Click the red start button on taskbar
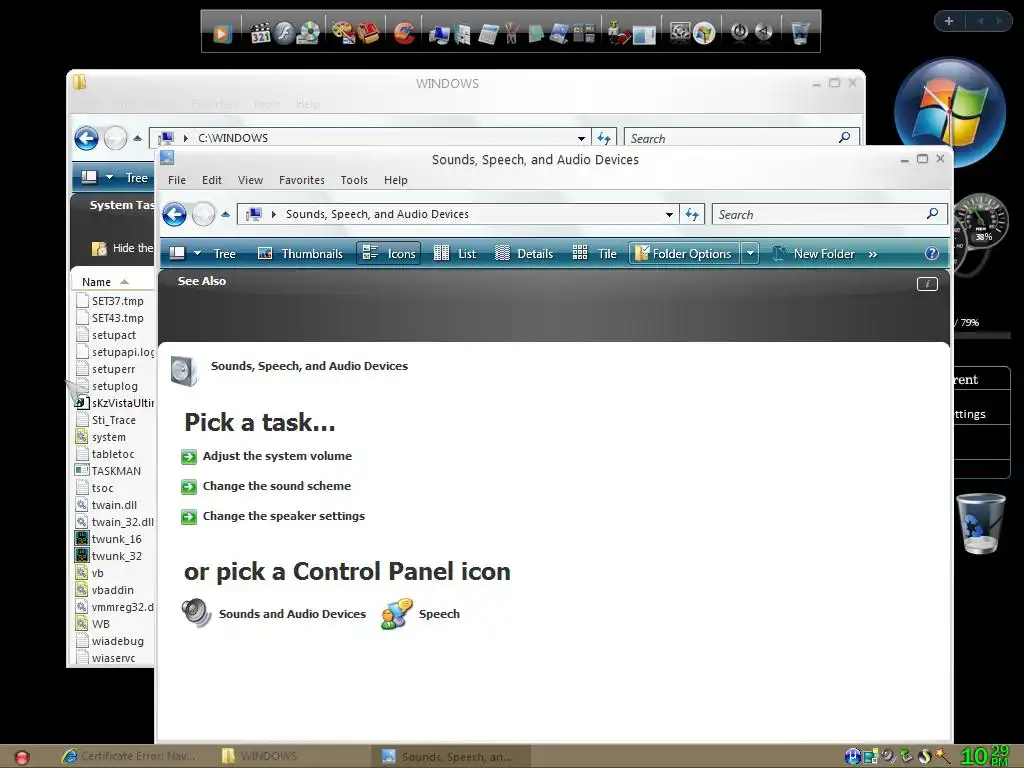The height and width of the screenshot is (768, 1024). (x=22, y=757)
